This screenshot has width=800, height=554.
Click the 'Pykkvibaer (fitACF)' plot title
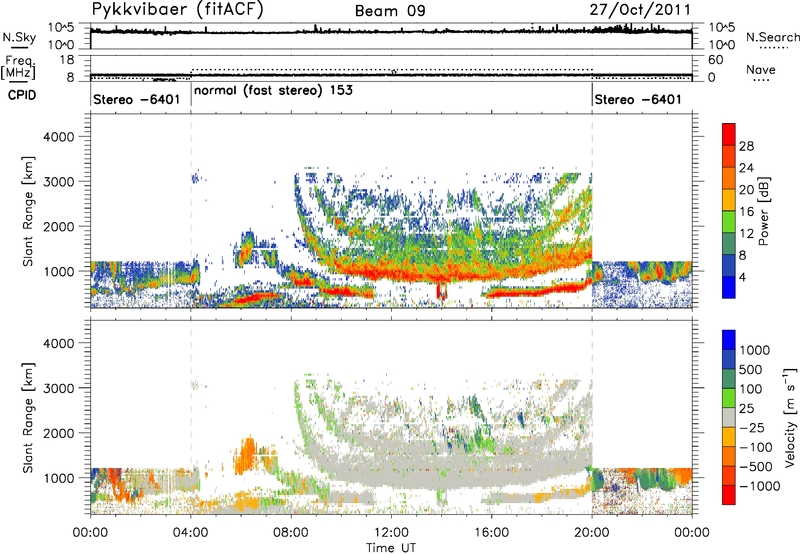point(178,10)
